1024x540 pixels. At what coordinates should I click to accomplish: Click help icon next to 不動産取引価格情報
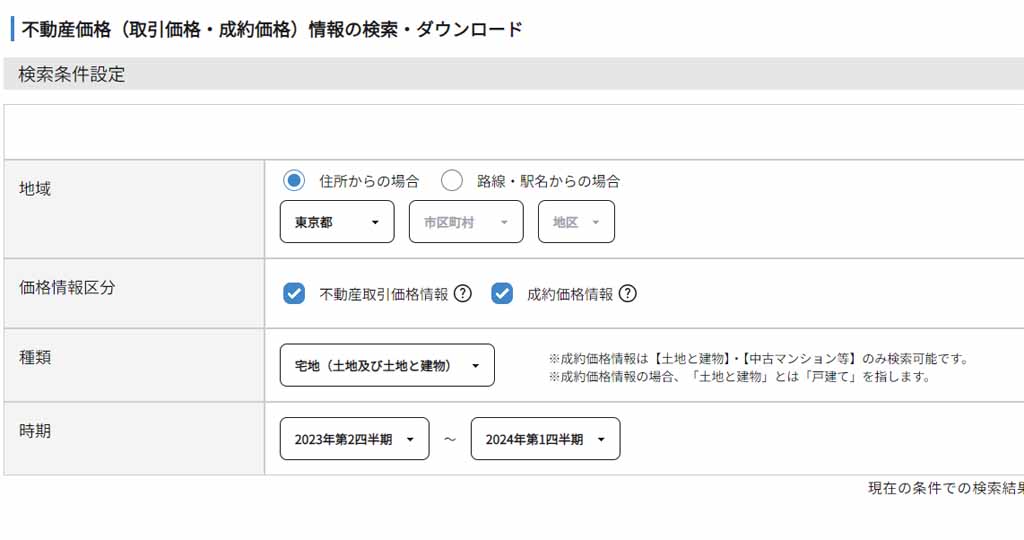pyautogui.click(x=462, y=294)
